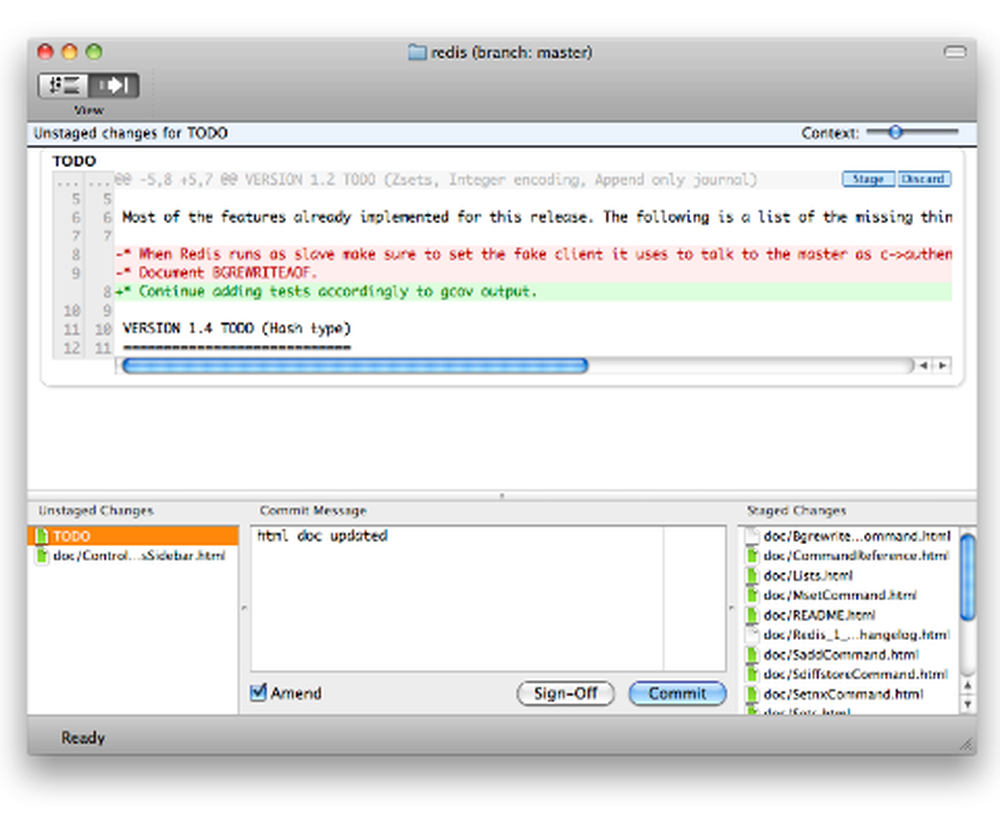This screenshot has width=1000, height=814.
Task: Click icon beside doc/Control...sSidebar.html
Action: (42, 555)
